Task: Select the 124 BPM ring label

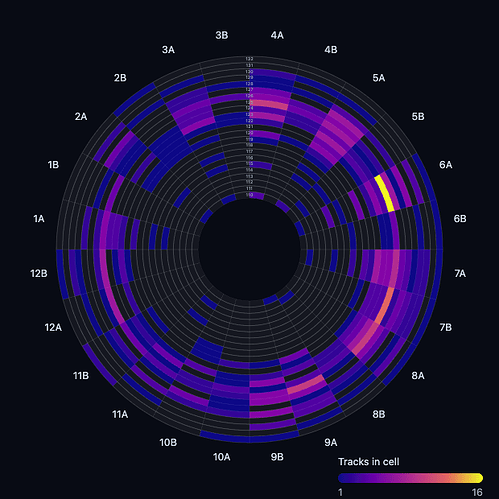Action: coord(249,108)
